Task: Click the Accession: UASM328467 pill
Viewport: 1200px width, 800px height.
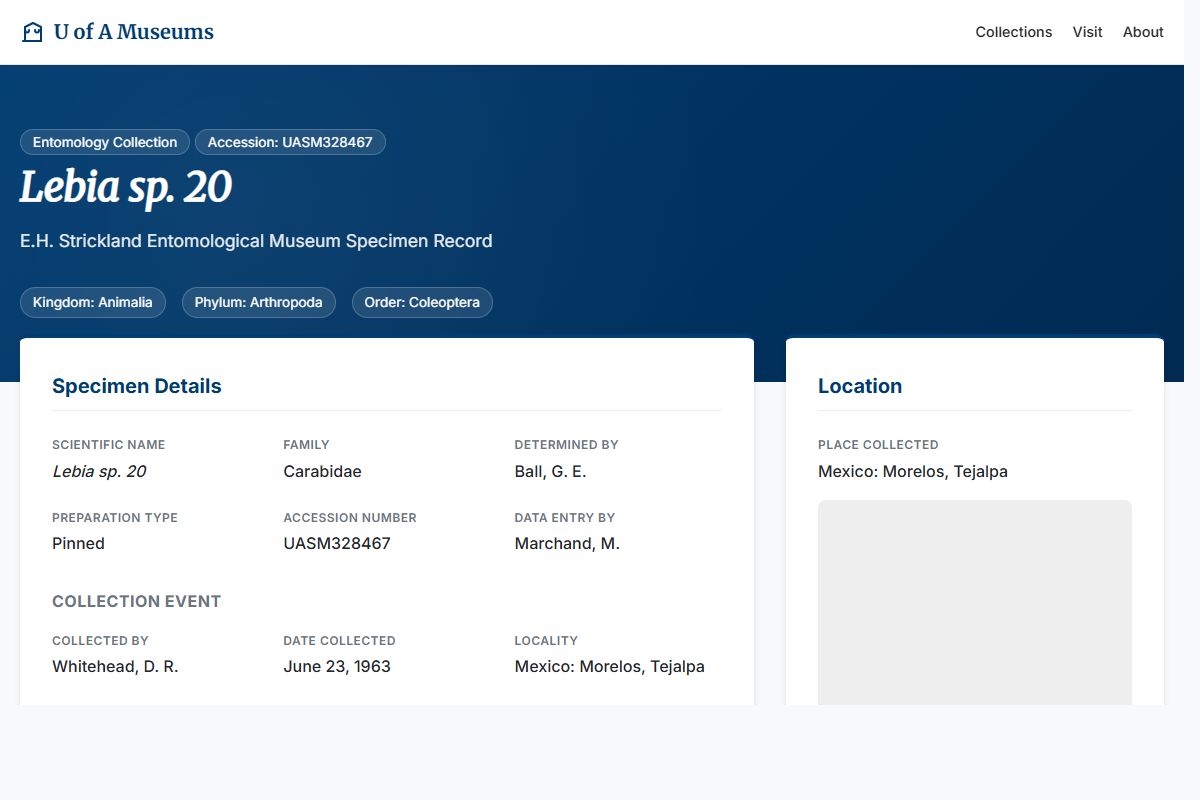Action: (290, 142)
